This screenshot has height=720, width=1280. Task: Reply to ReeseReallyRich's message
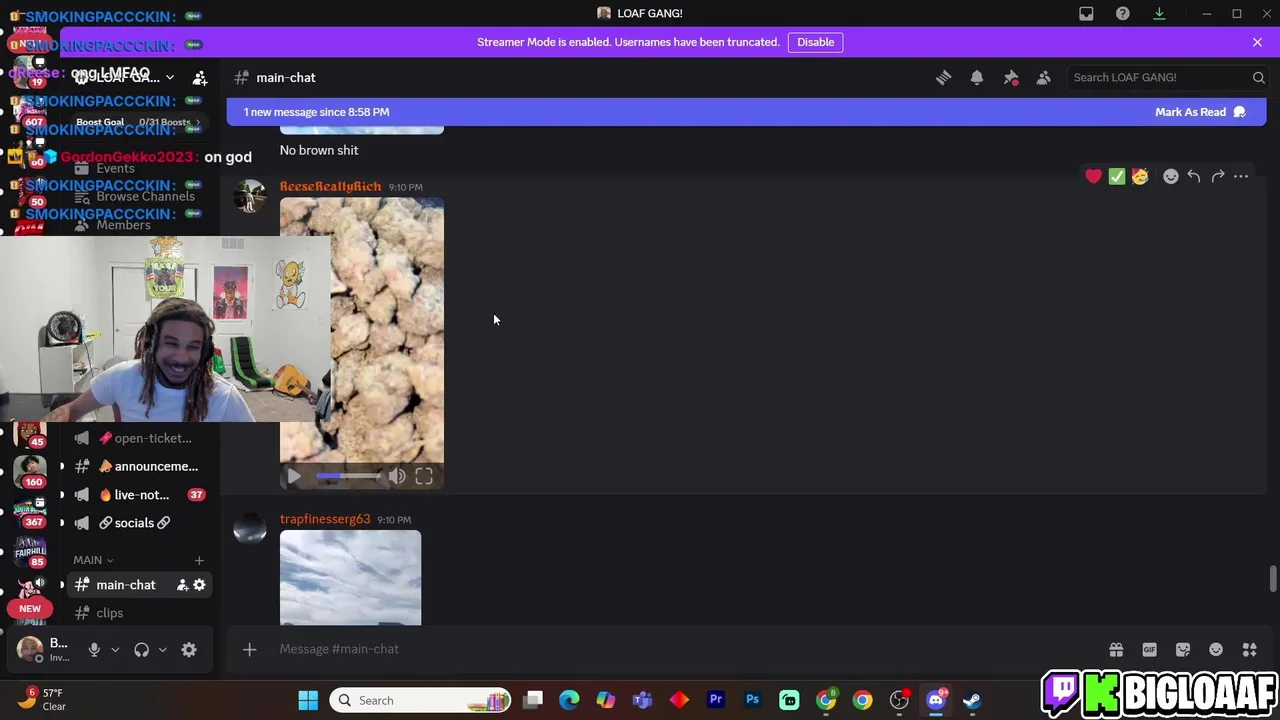[1194, 177]
